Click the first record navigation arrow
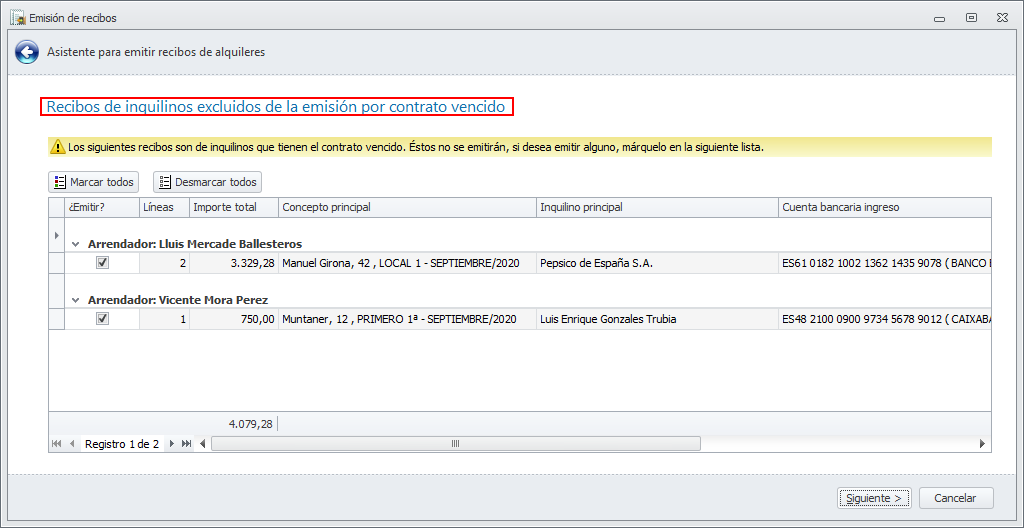This screenshot has height=528, width=1024. point(56,443)
